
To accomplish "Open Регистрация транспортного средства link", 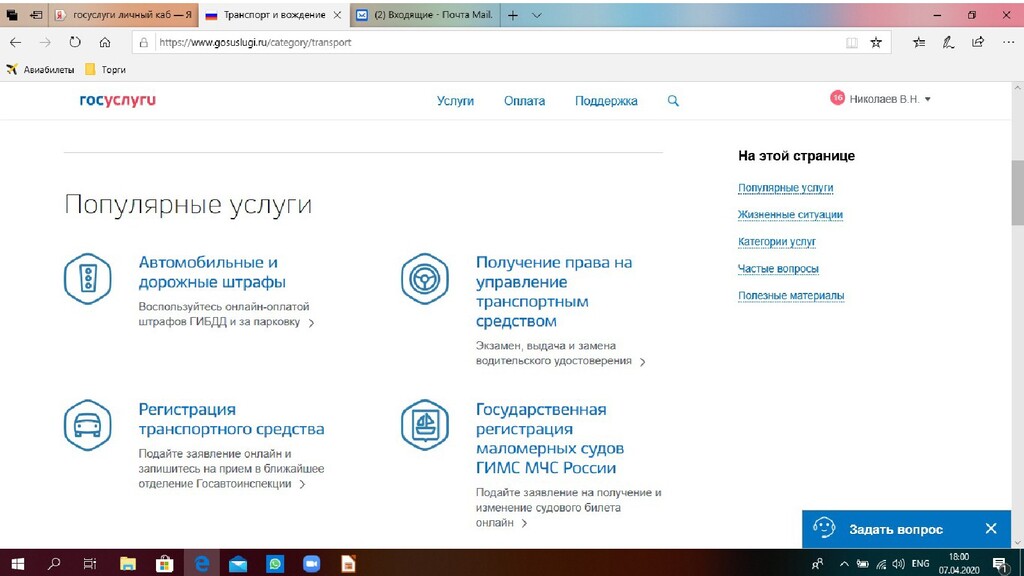I will coord(231,419).
